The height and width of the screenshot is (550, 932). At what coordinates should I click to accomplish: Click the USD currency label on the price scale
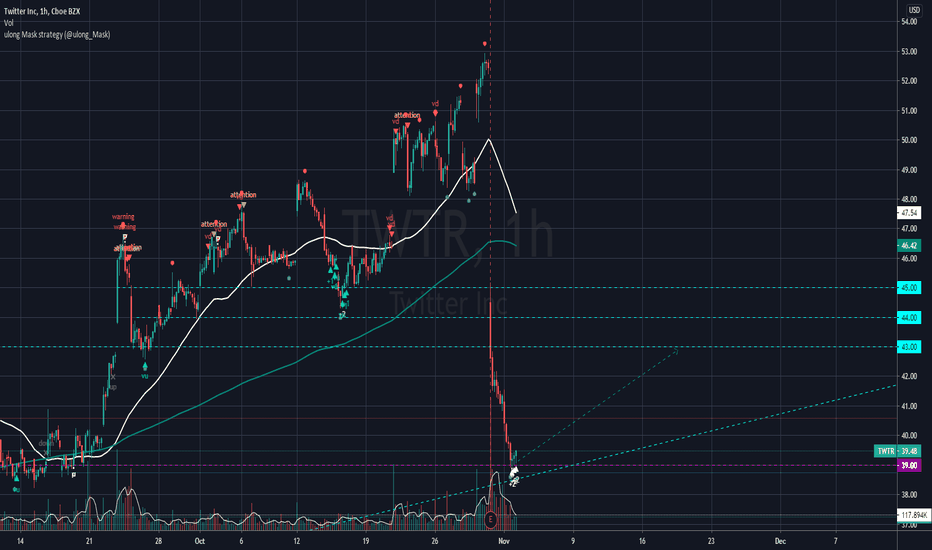coord(914,10)
